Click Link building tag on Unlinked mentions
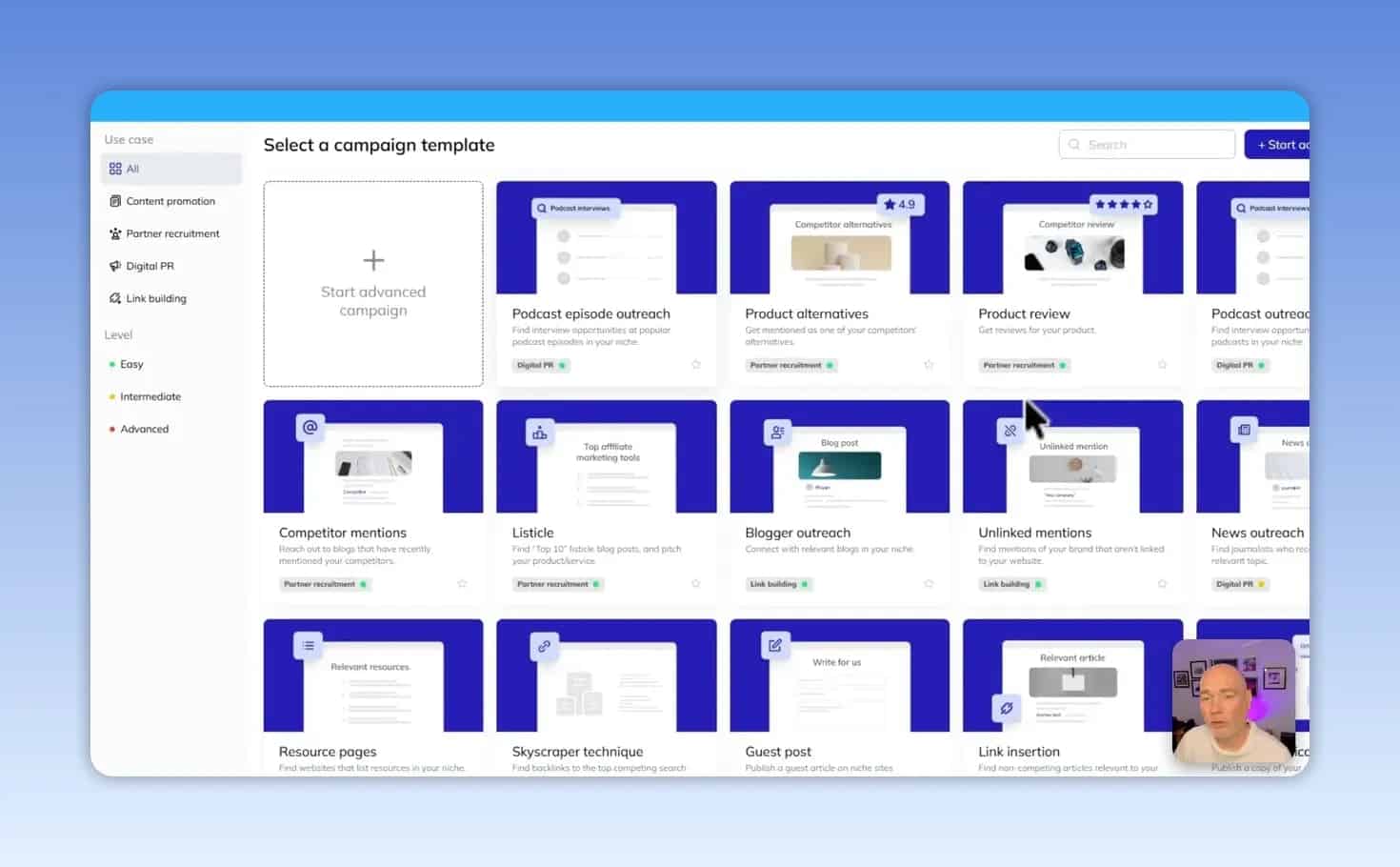The height and width of the screenshot is (867, 1400). click(1012, 584)
